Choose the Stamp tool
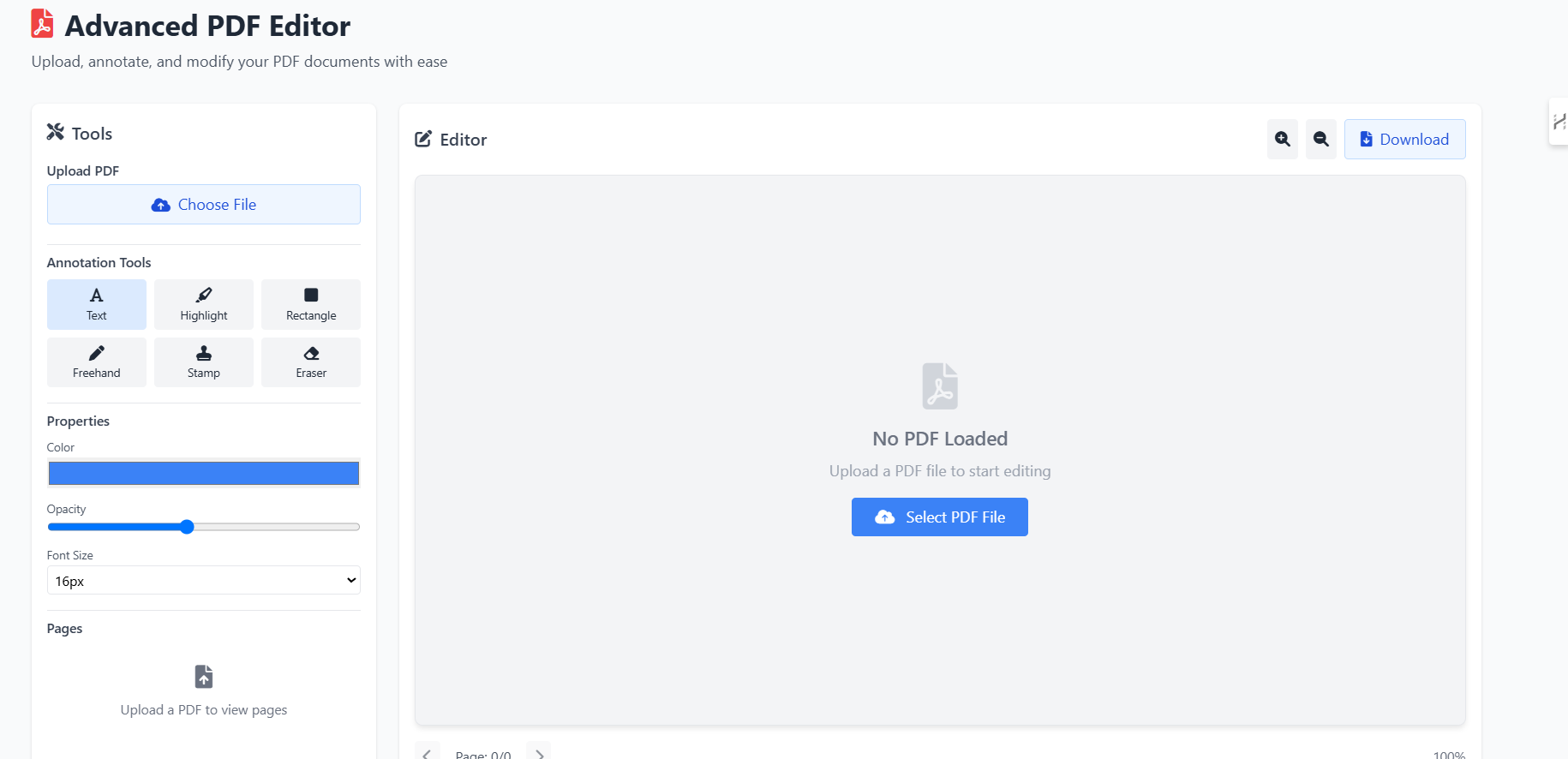 (204, 362)
